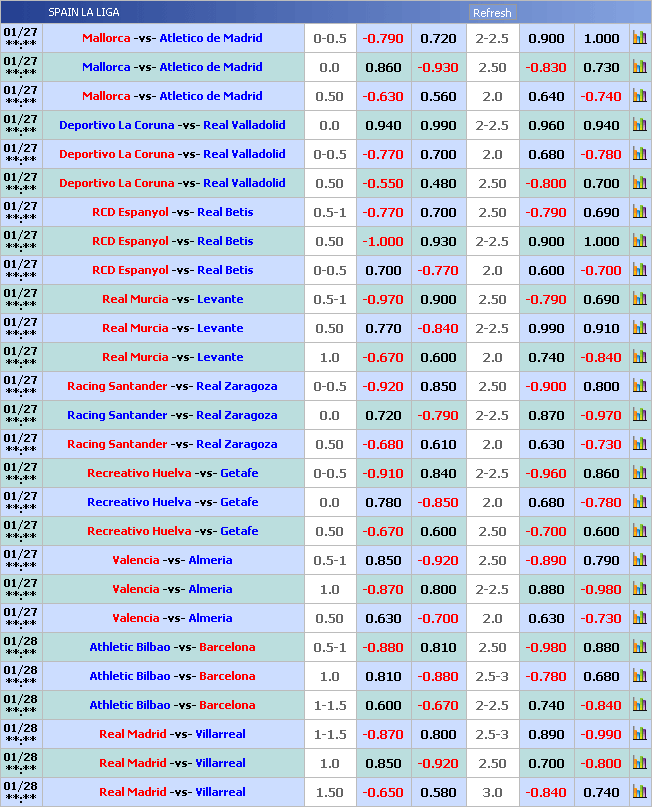Image resolution: width=652 pixels, height=807 pixels.
Task: Click the Refresh button in the header
Action: pyautogui.click(x=492, y=13)
